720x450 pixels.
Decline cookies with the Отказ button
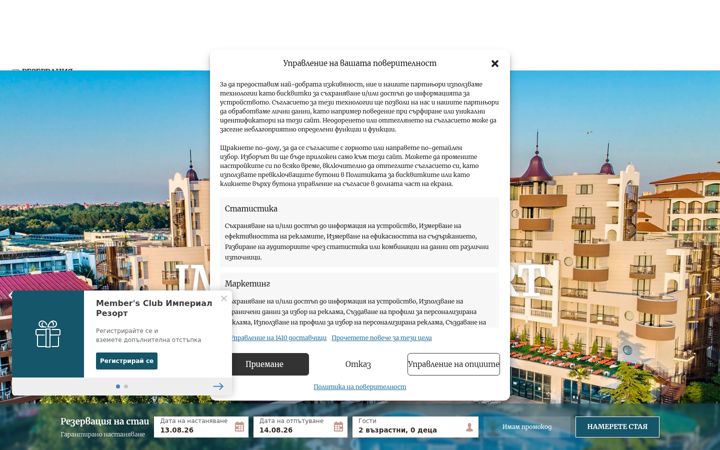[x=358, y=364]
